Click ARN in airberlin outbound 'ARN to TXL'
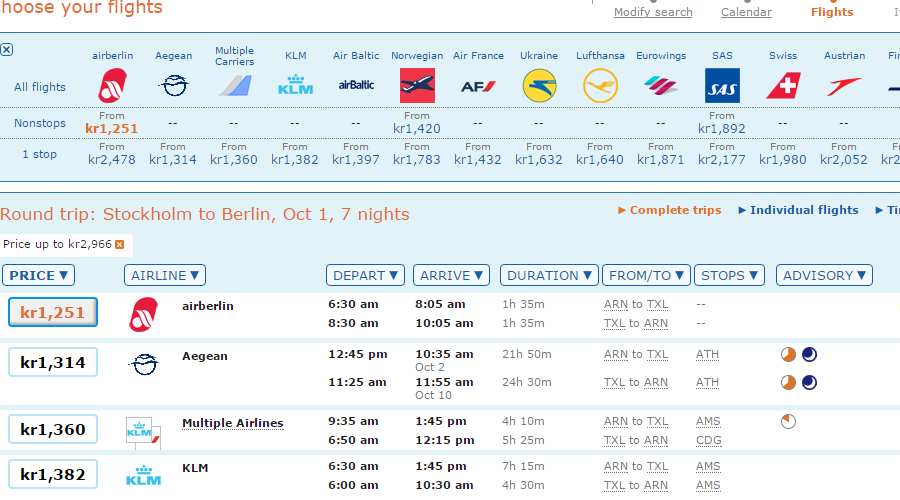The image size is (900, 500). coord(615,304)
